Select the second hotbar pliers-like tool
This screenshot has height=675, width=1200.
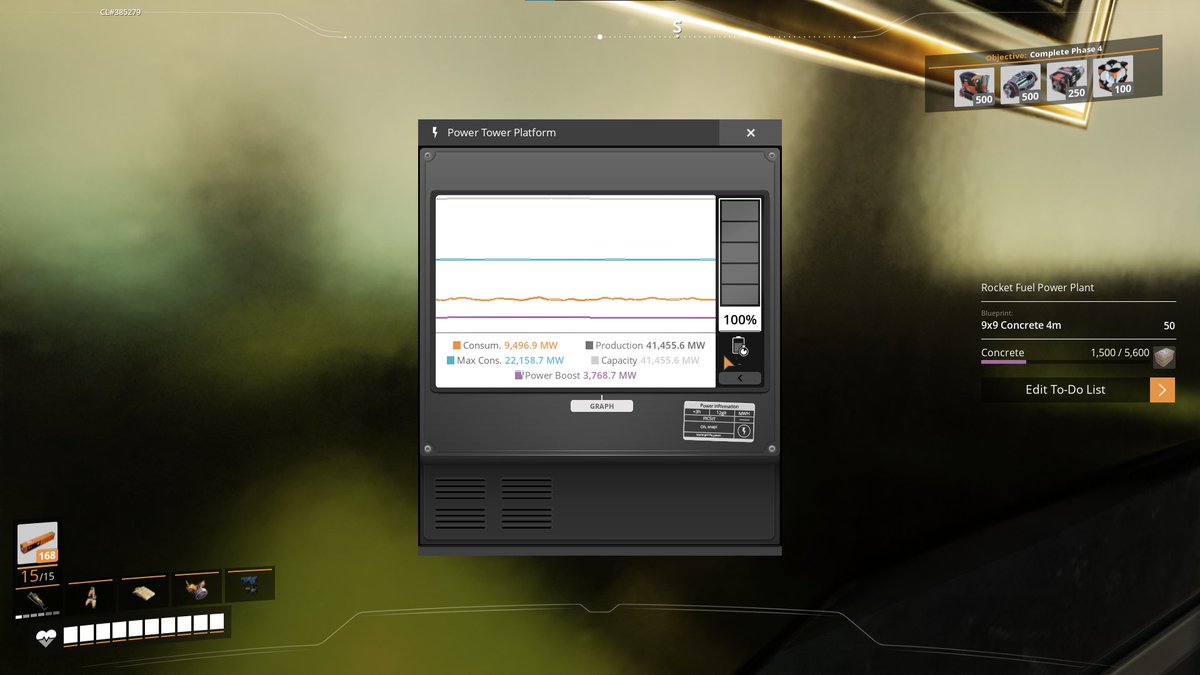click(89, 596)
